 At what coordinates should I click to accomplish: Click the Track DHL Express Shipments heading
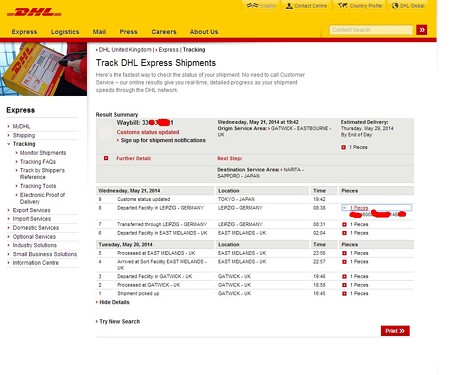tap(156, 63)
